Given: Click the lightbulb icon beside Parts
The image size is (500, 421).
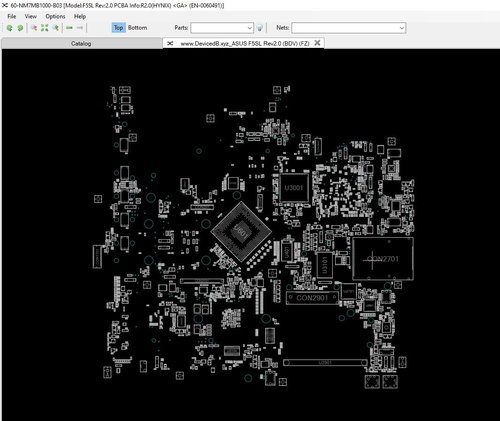Looking at the screenshot, I should click(260, 28).
